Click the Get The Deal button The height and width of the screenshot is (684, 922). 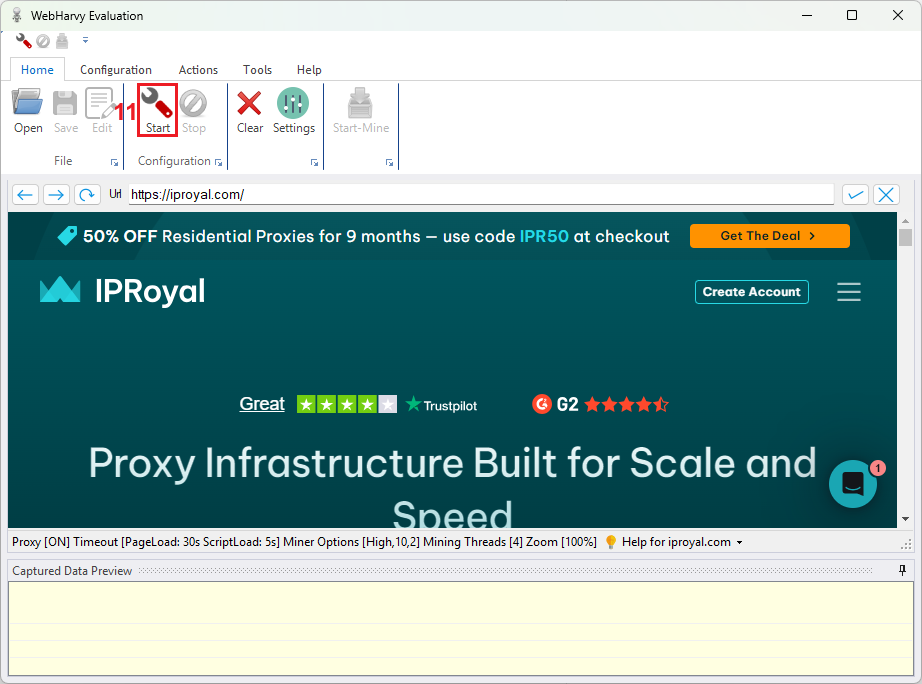(x=769, y=236)
